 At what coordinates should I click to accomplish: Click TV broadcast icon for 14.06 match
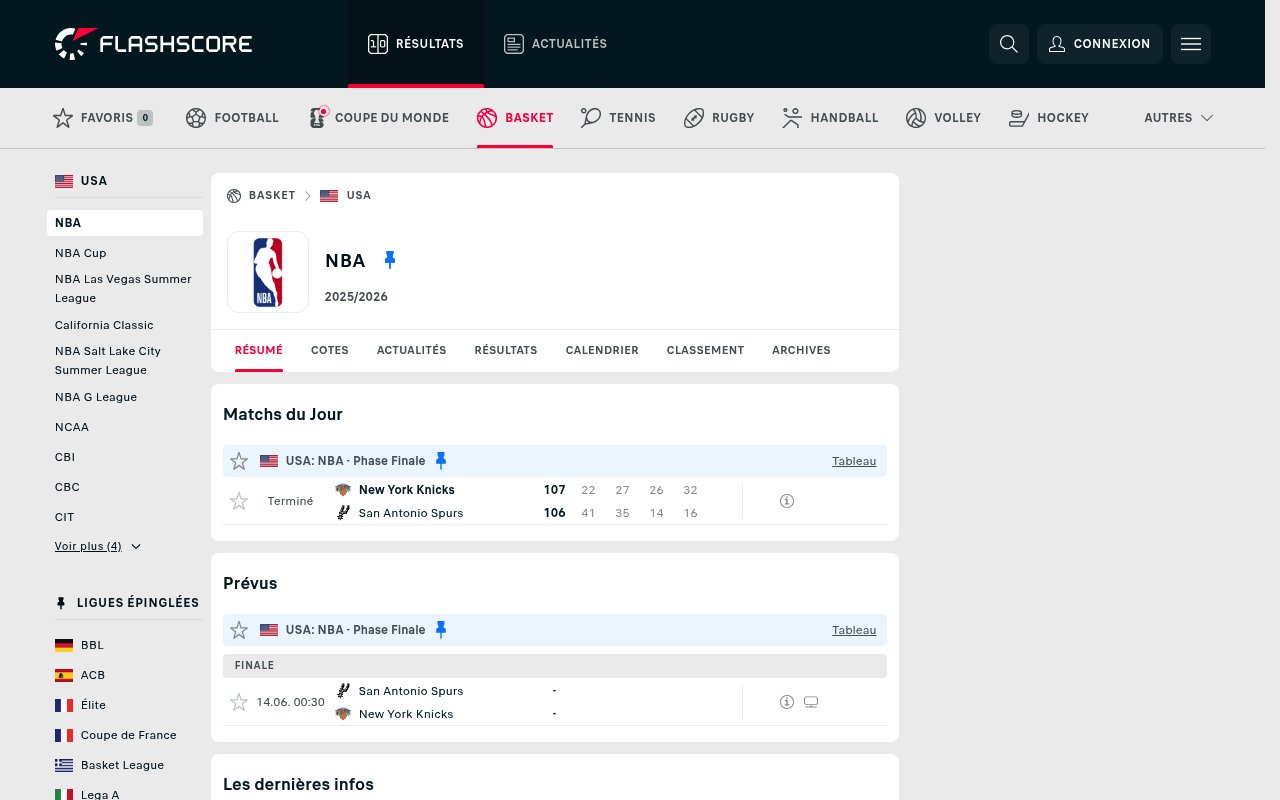click(811, 702)
